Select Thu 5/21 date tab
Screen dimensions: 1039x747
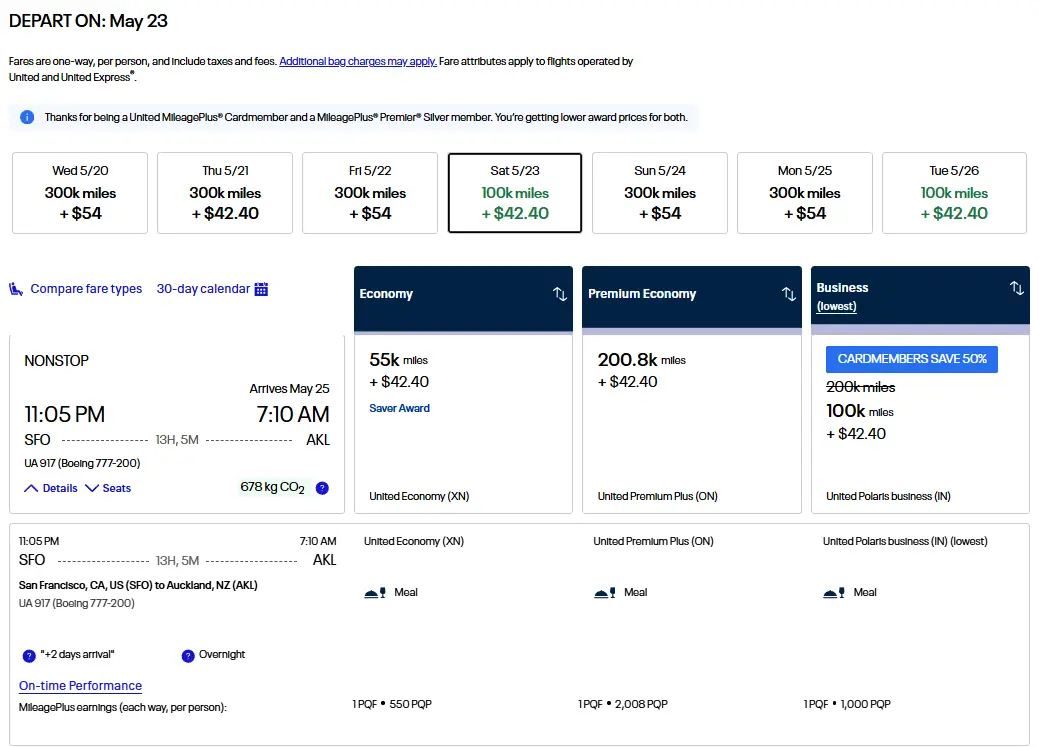coord(225,193)
